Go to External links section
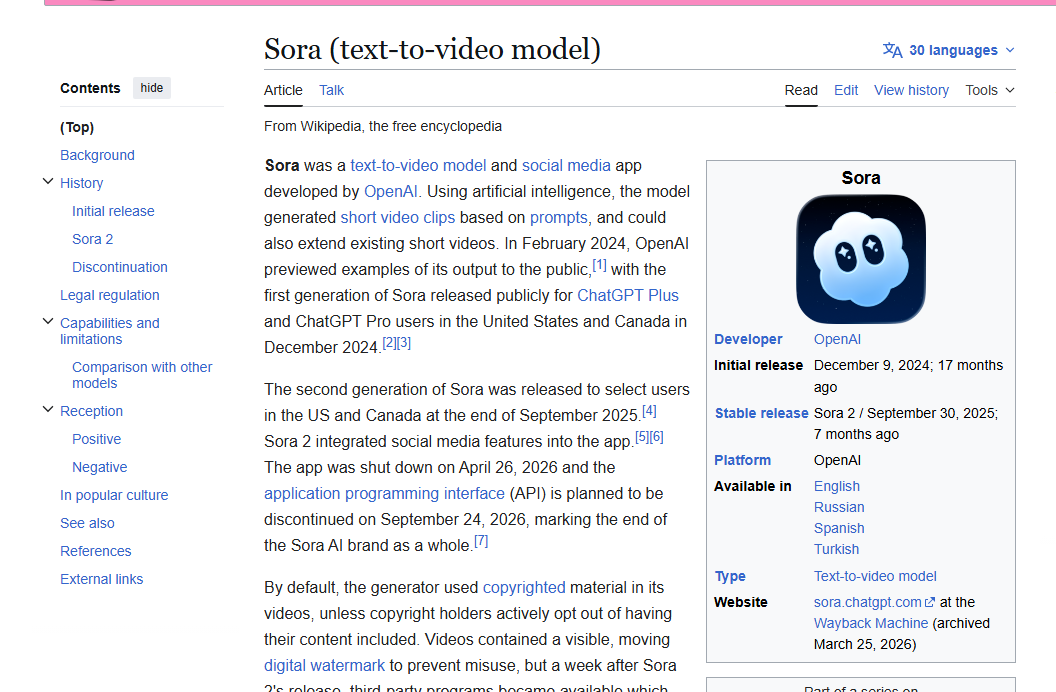Viewport: 1056px width, 692px height. [102, 580]
